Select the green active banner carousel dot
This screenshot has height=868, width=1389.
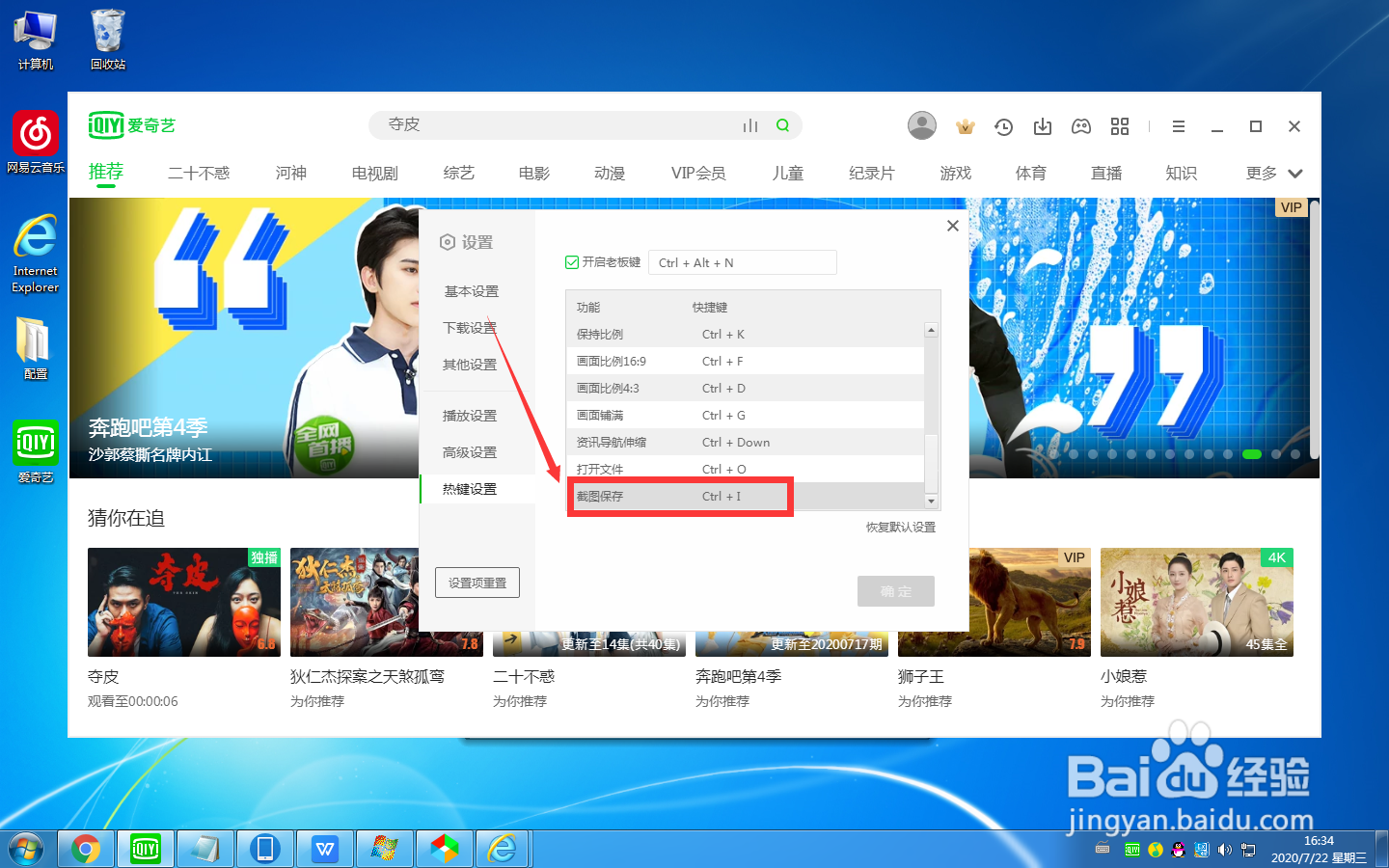coord(1252,454)
